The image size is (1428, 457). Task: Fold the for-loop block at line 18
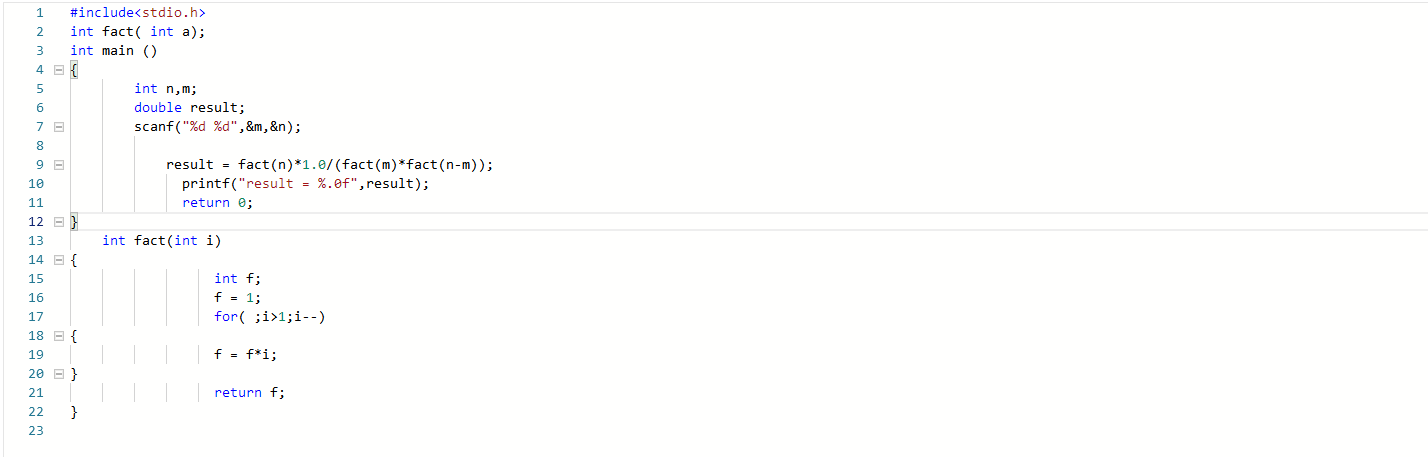click(x=58, y=336)
